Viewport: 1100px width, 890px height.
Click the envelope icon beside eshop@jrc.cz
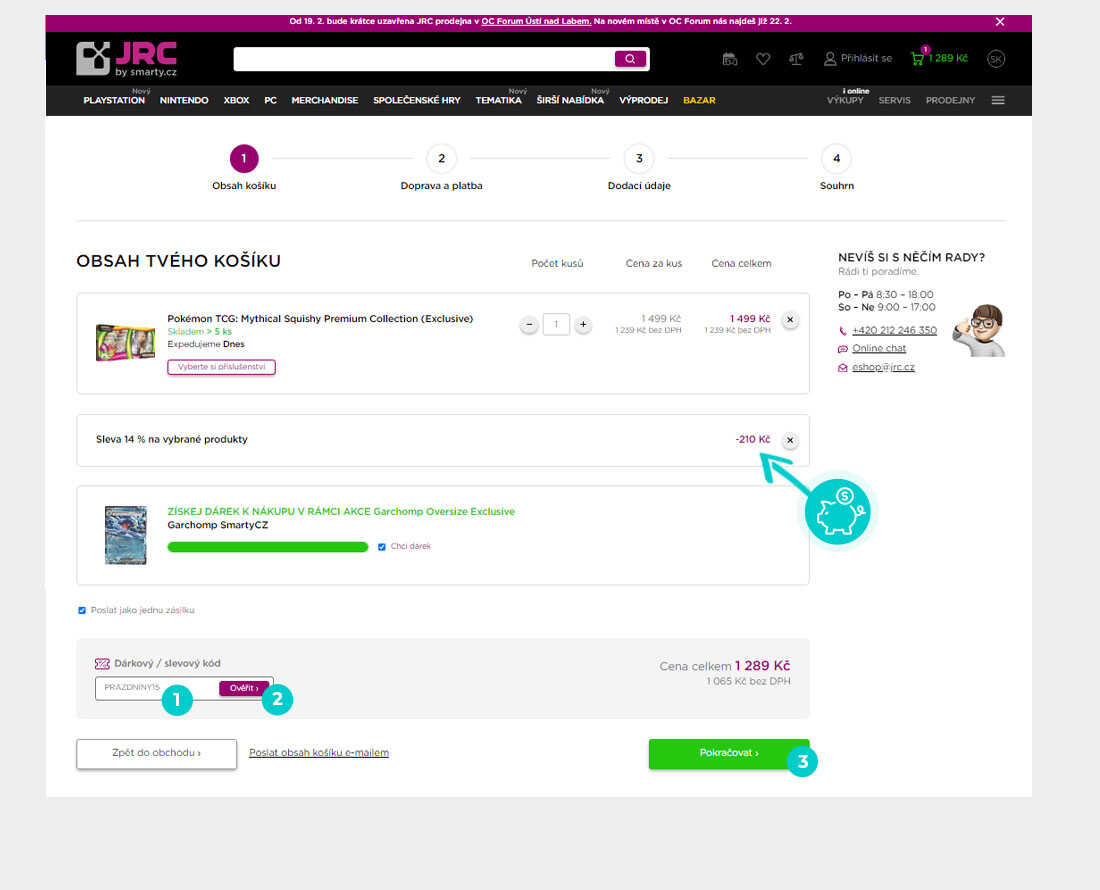843,368
